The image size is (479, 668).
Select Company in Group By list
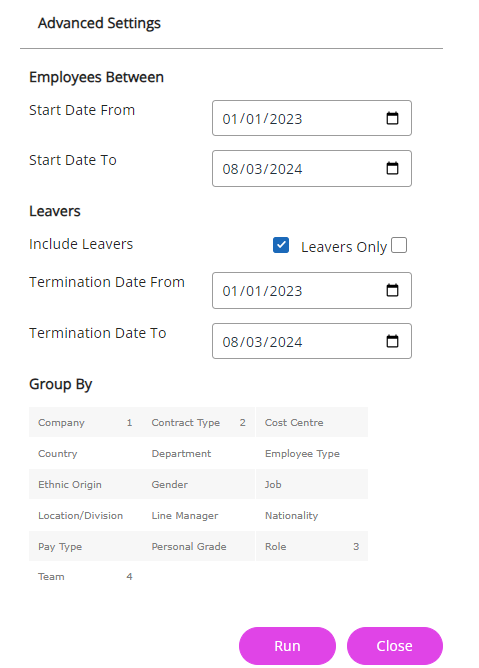[85, 422]
